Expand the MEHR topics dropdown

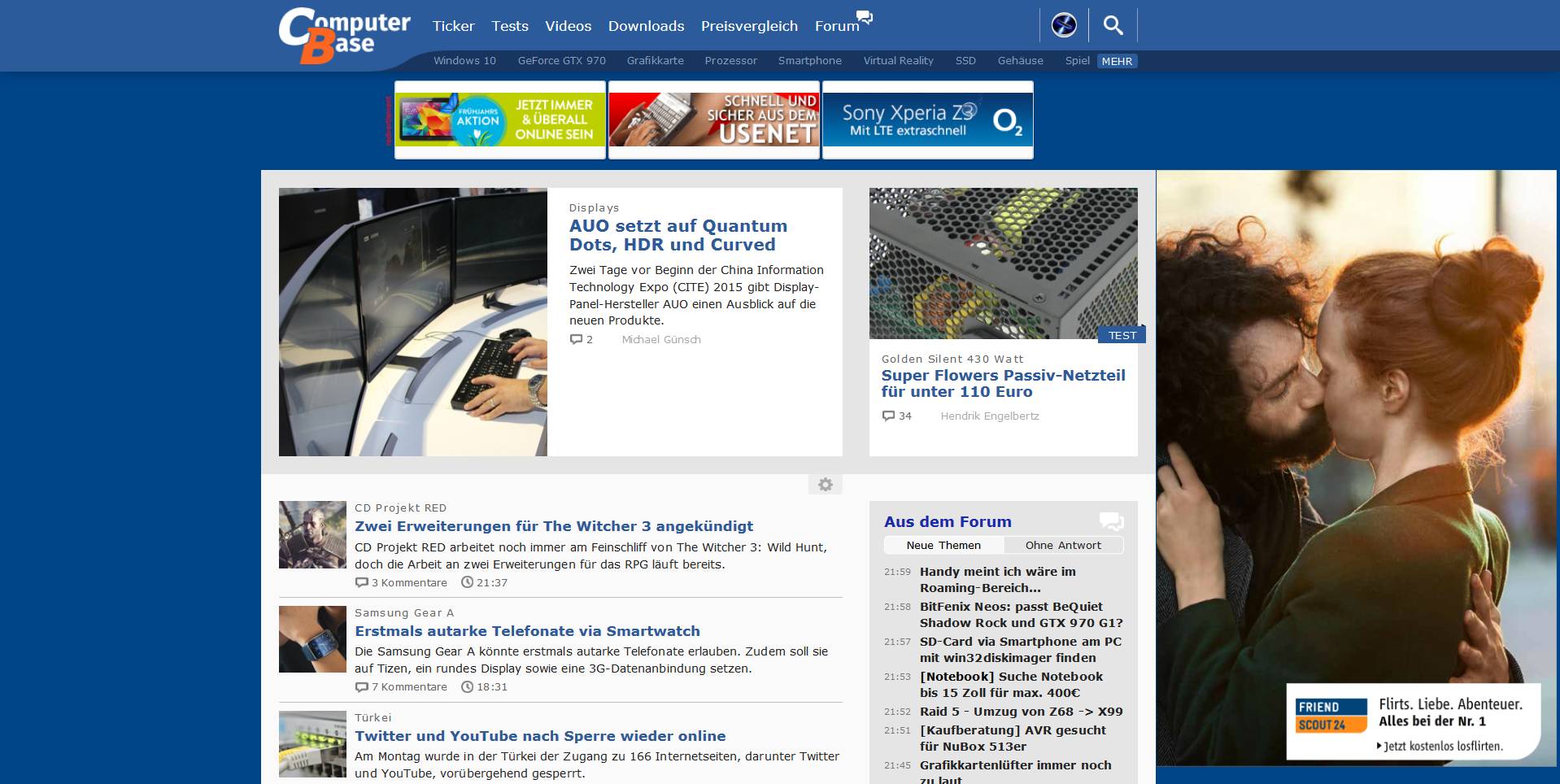(x=1117, y=61)
